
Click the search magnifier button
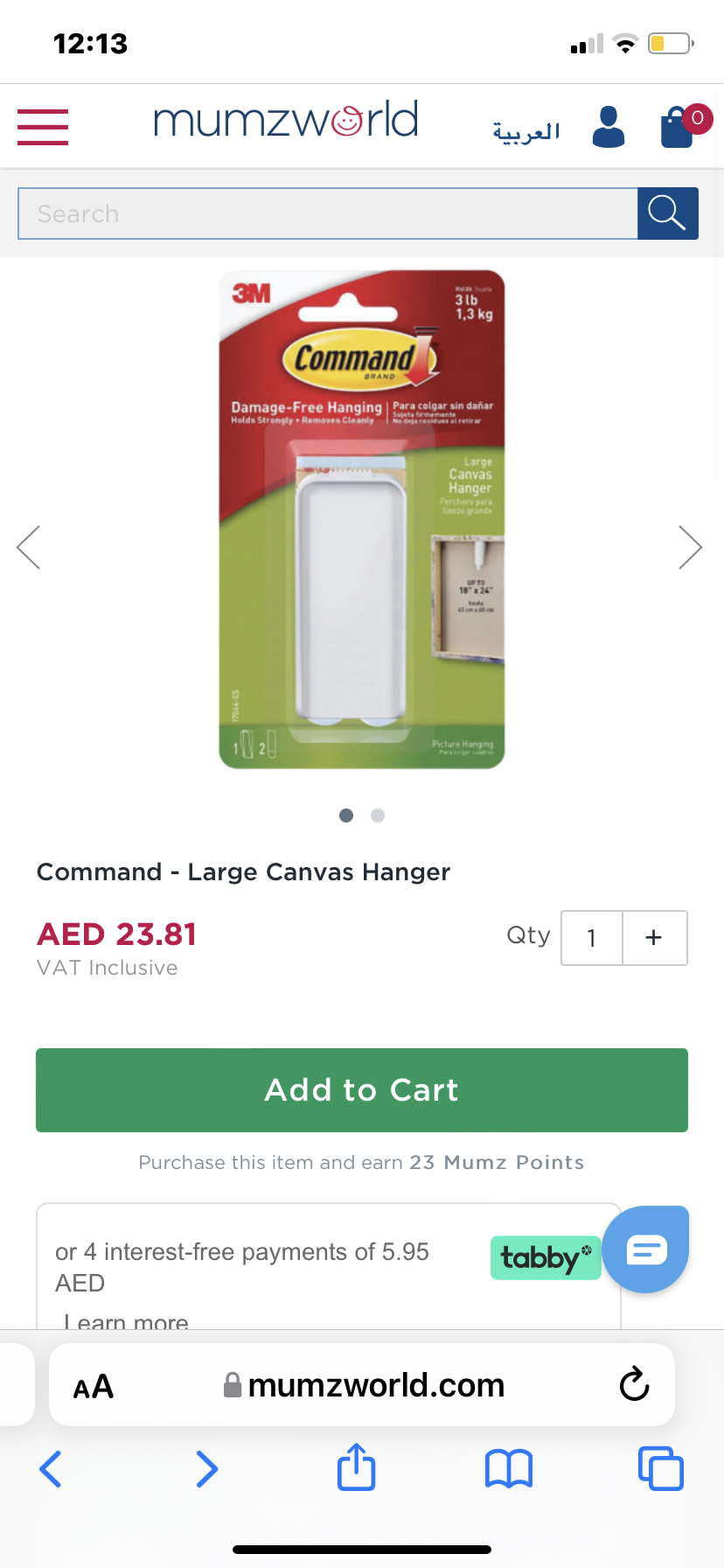coord(668,213)
